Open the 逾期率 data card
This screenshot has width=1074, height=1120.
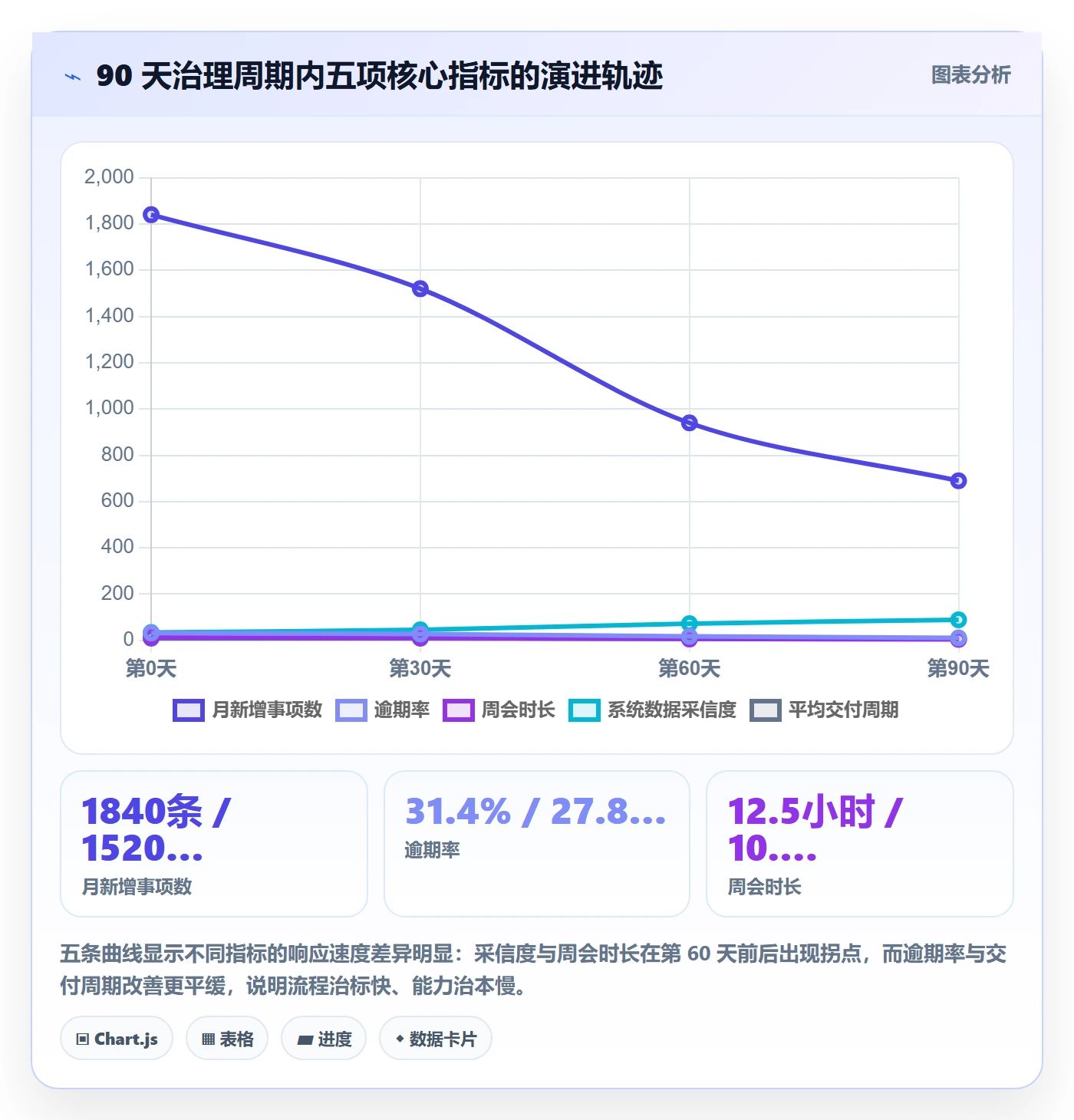(537, 844)
